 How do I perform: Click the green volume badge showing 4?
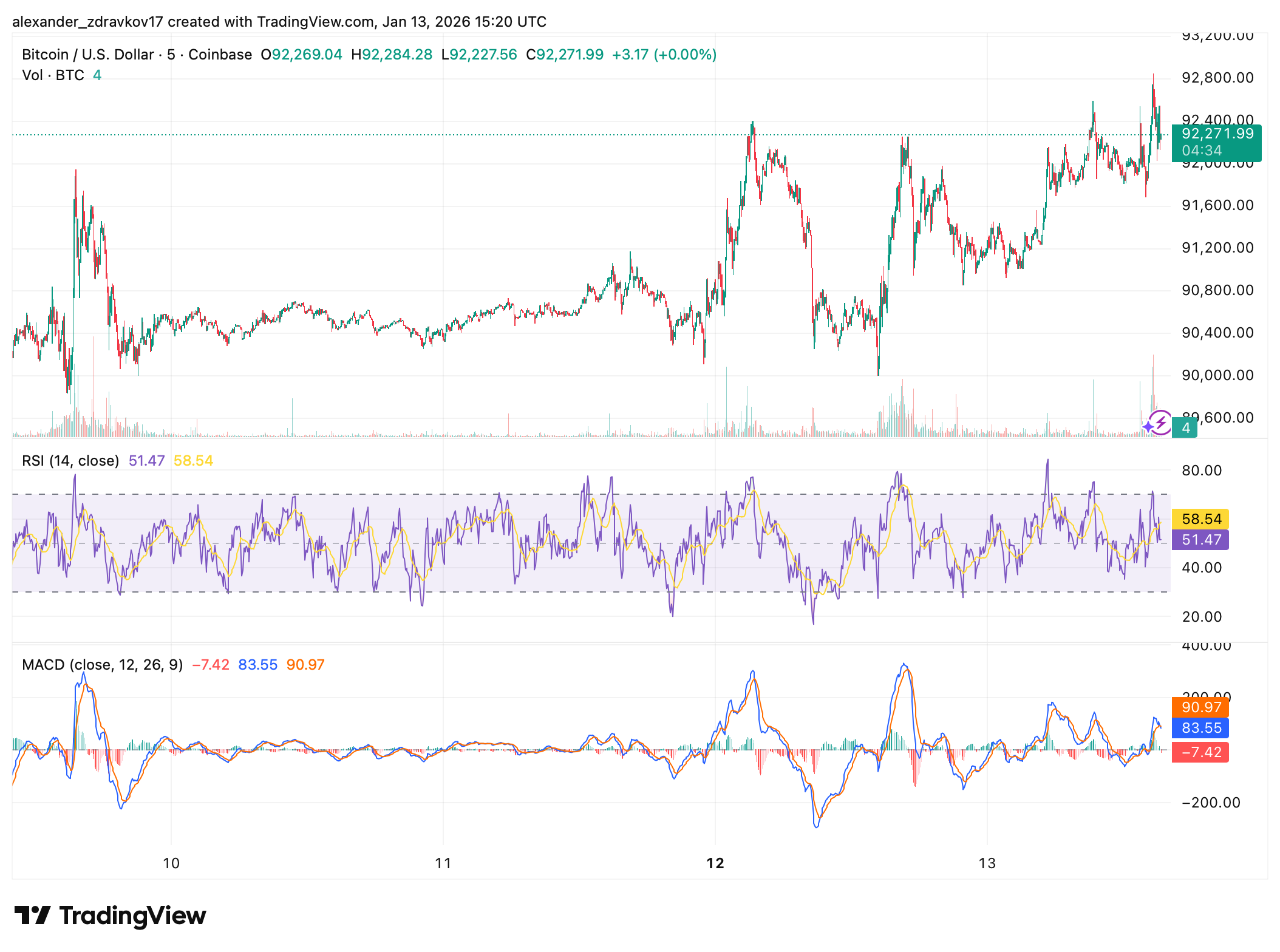coord(1185,427)
